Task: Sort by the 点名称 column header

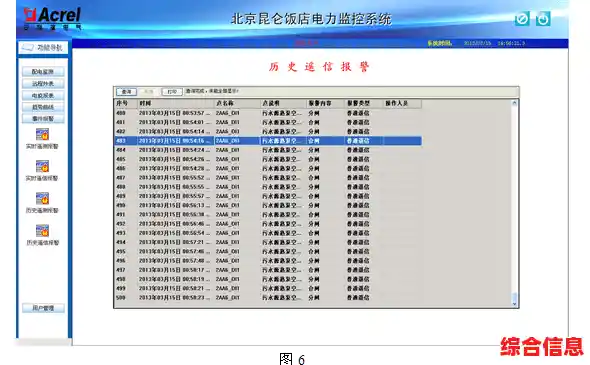Action: (237, 103)
